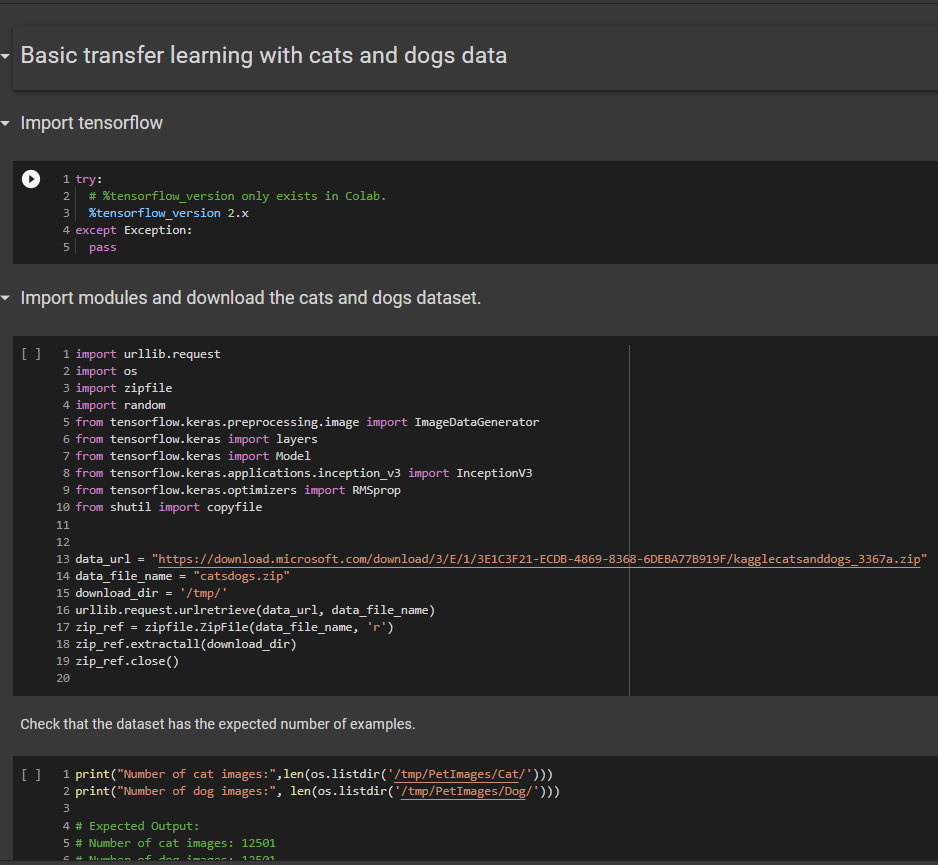Place cursor on the pass statement line

(102, 247)
